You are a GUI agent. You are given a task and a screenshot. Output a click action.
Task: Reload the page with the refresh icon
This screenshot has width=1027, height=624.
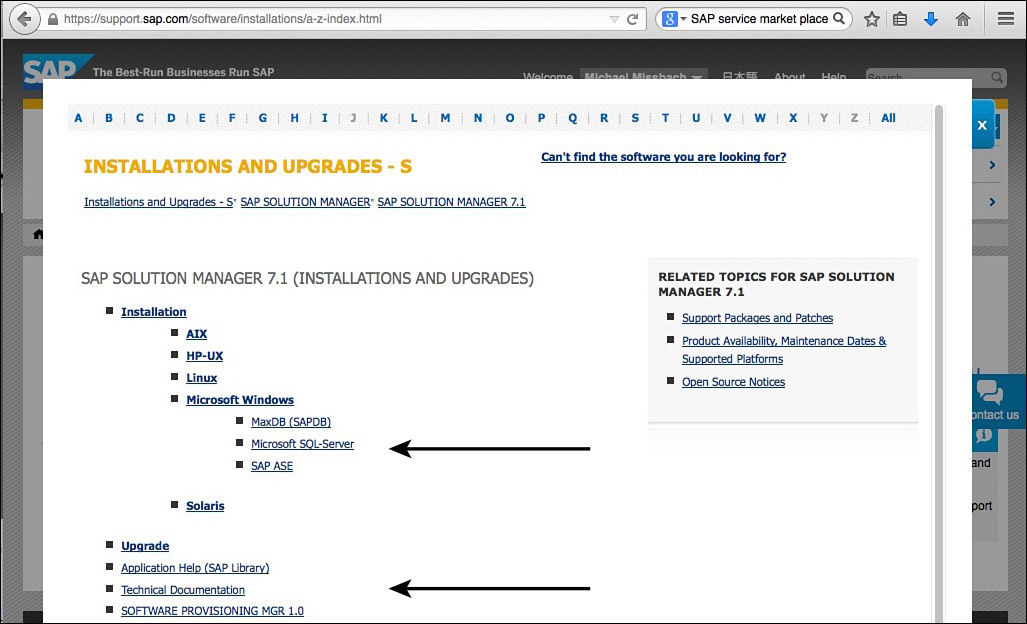coord(632,19)
